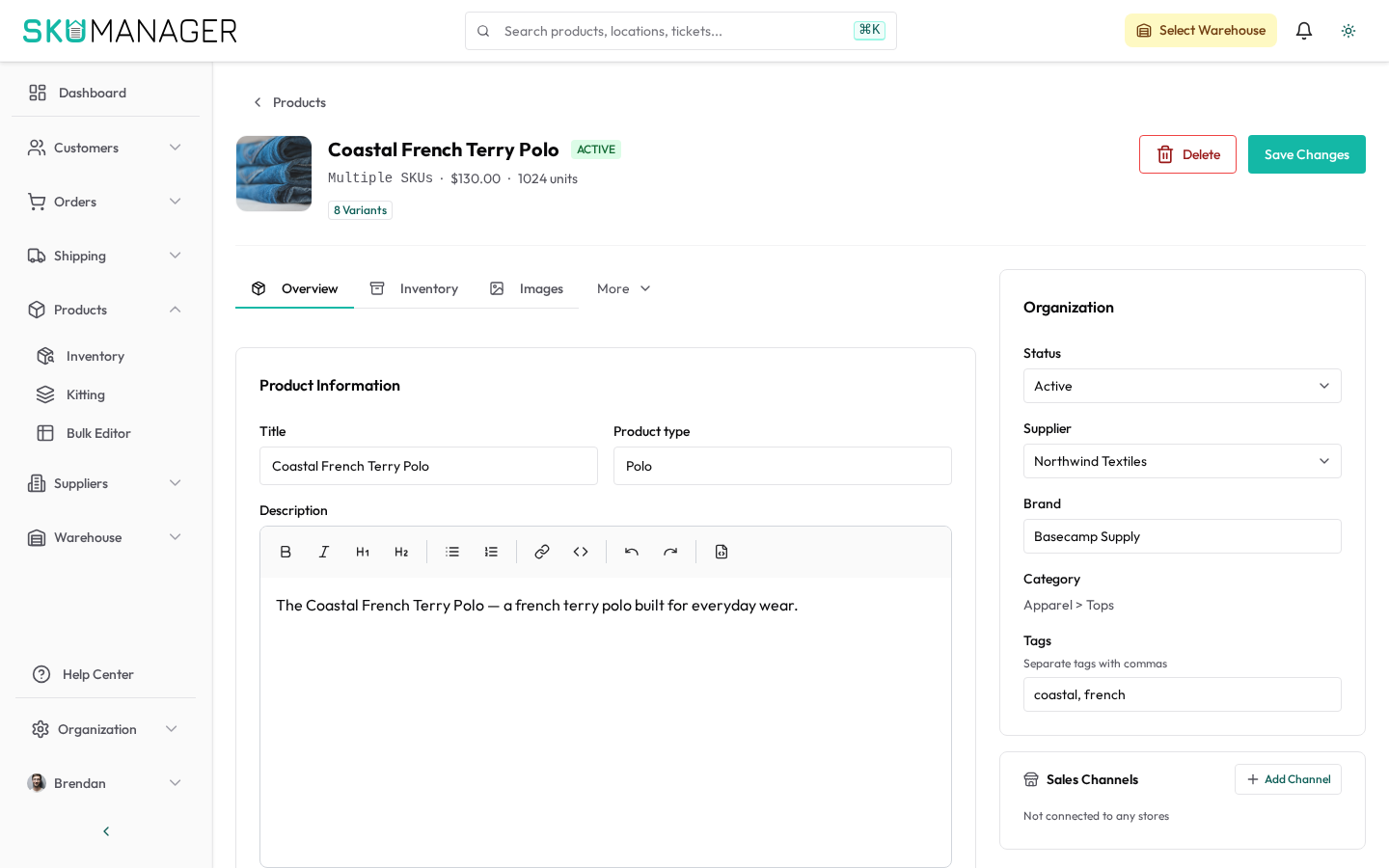Click the Delete button
1389x868 pixels.
[x=1187, y=154]
